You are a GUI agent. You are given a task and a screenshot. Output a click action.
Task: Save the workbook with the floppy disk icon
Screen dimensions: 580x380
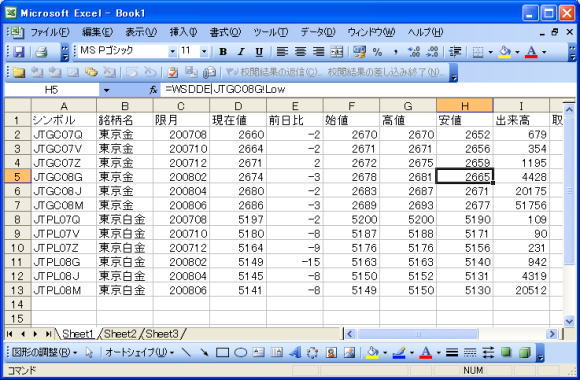18,52
